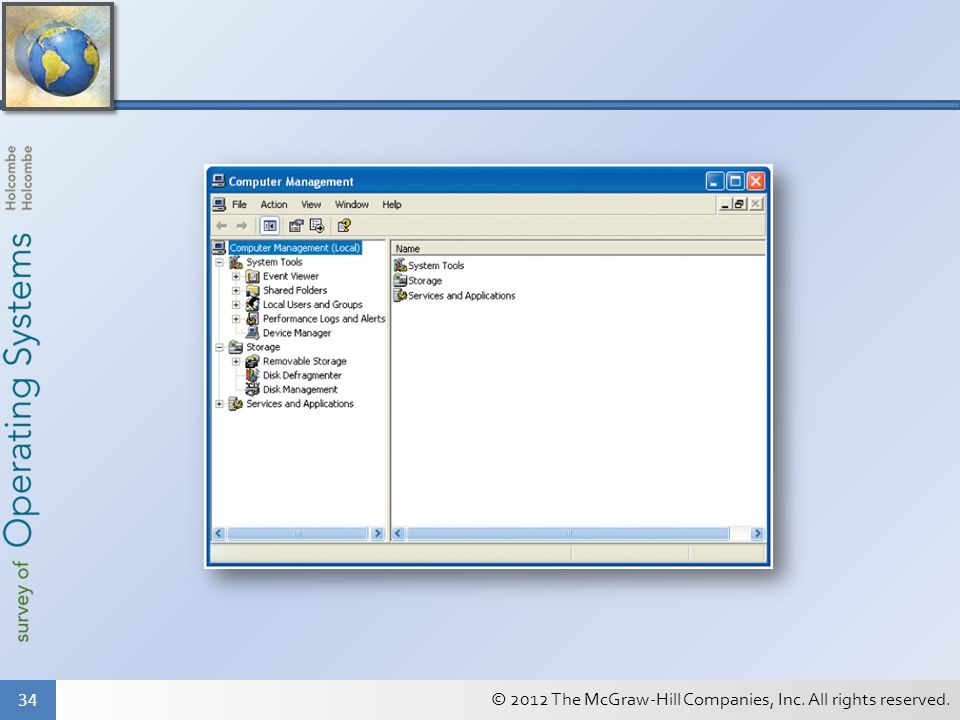Collapse the Storage node
Screen dimensions: 960x720
click(x=219, y=347)
